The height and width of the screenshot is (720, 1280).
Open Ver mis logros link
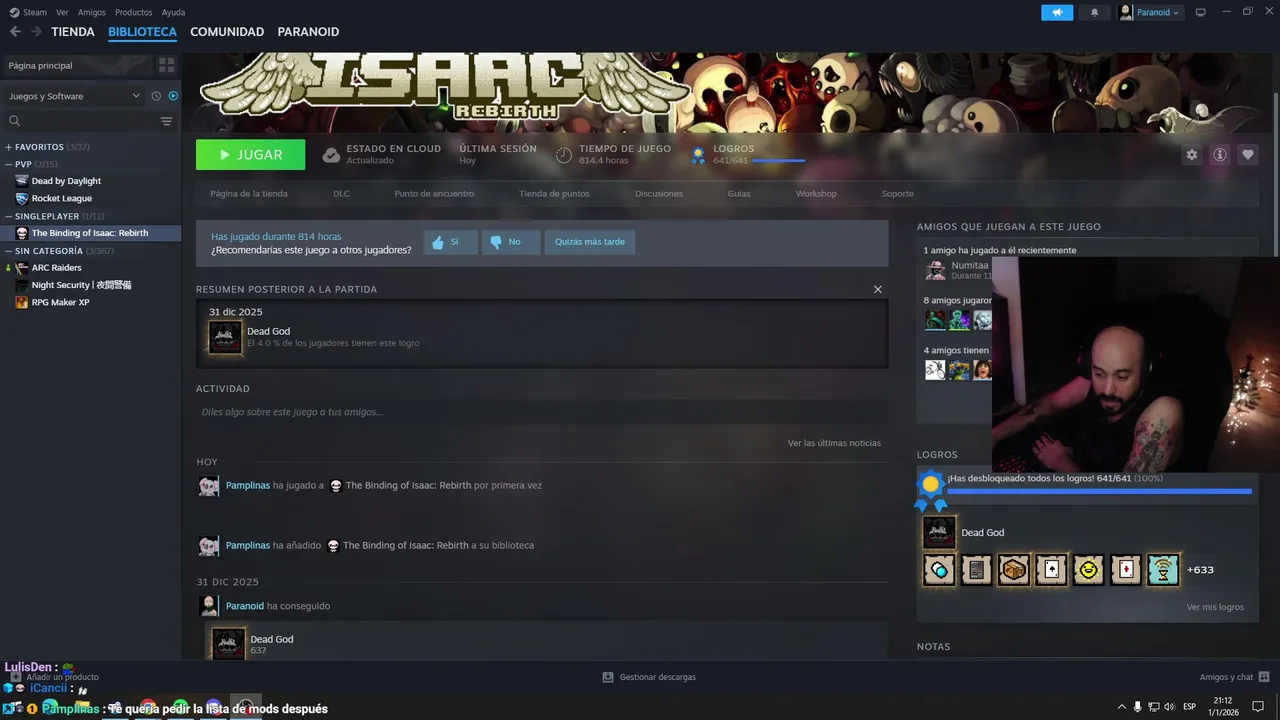(x=1215, y=607)
